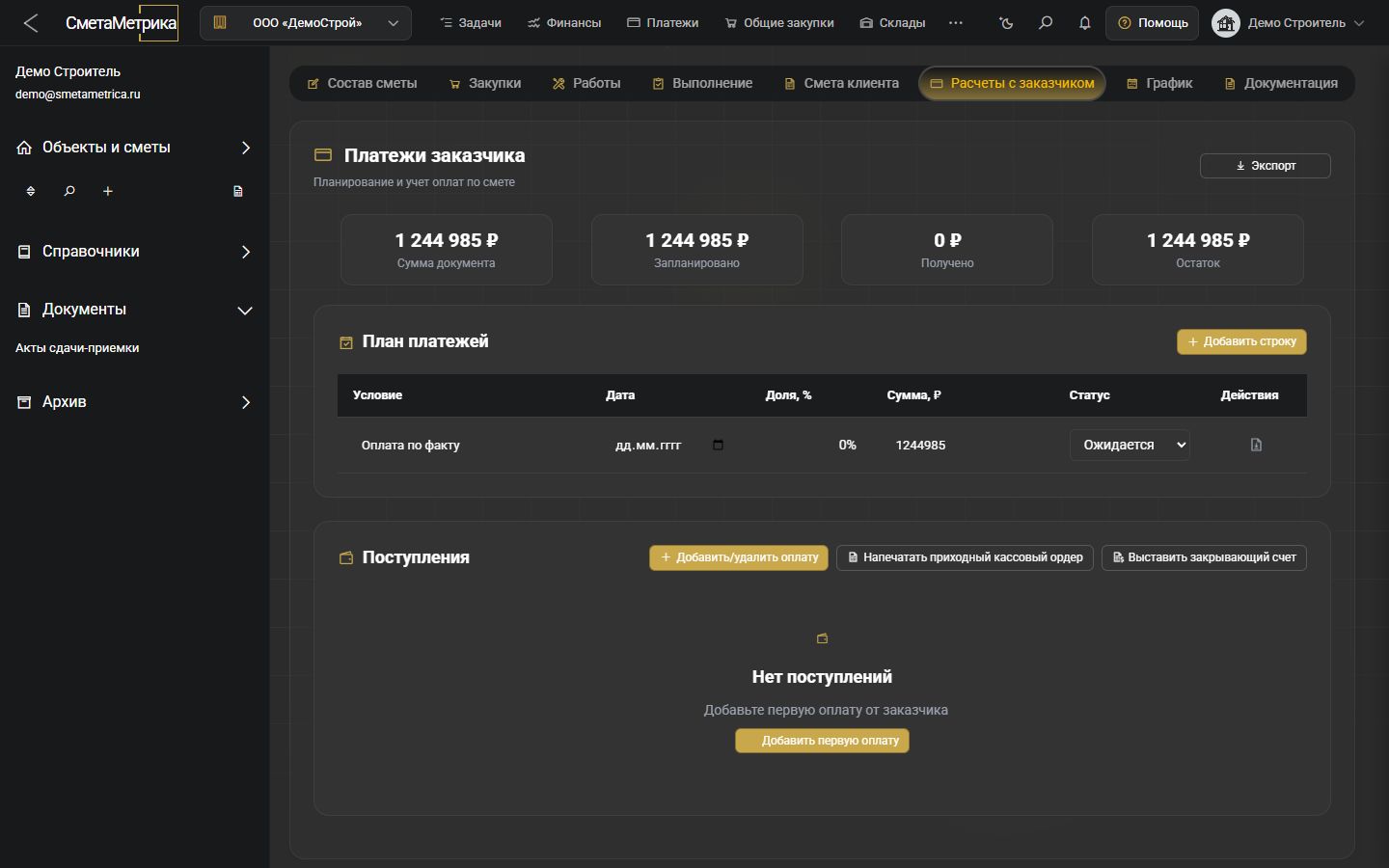This screenshot has height=868, width=1389.
Task: Switch to Состав сметы tab
Action: pos(362,84)
